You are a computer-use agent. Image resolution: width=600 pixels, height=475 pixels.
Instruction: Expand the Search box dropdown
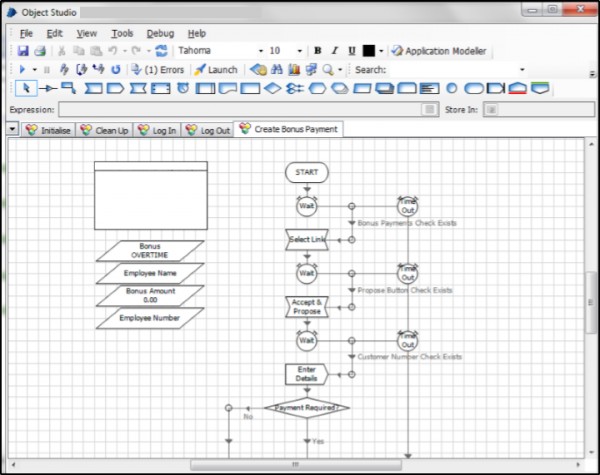pos(522,70)
